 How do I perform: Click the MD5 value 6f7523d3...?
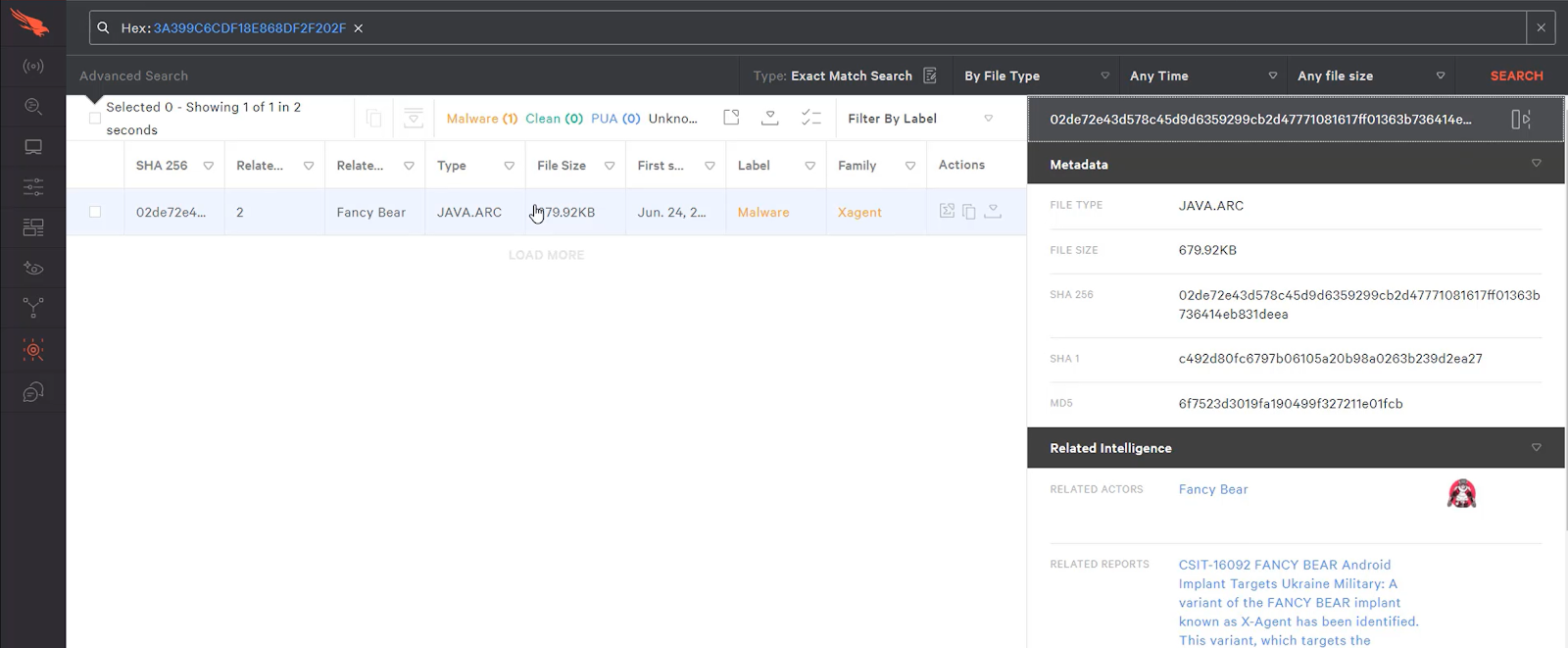pos(1291,404)
